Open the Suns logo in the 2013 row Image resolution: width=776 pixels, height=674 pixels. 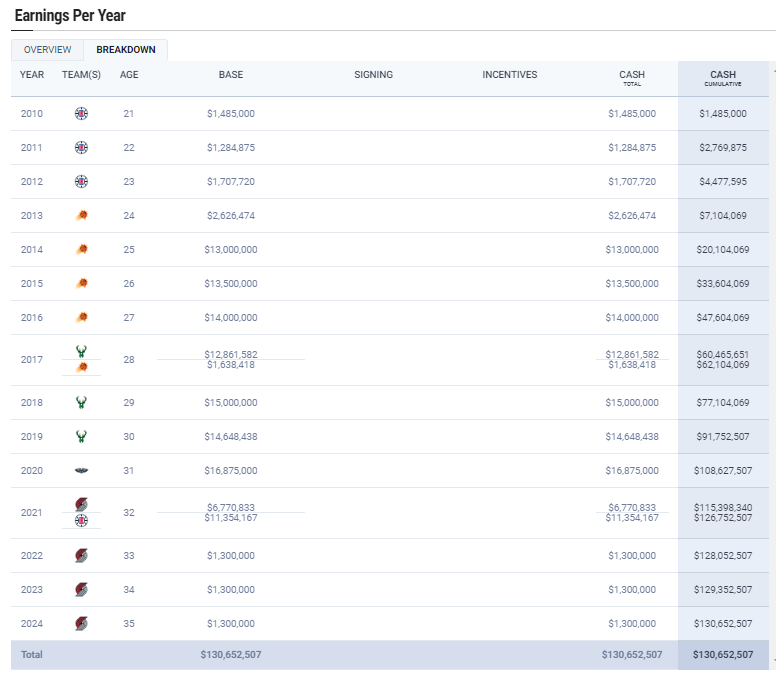[x=81, y=216]
